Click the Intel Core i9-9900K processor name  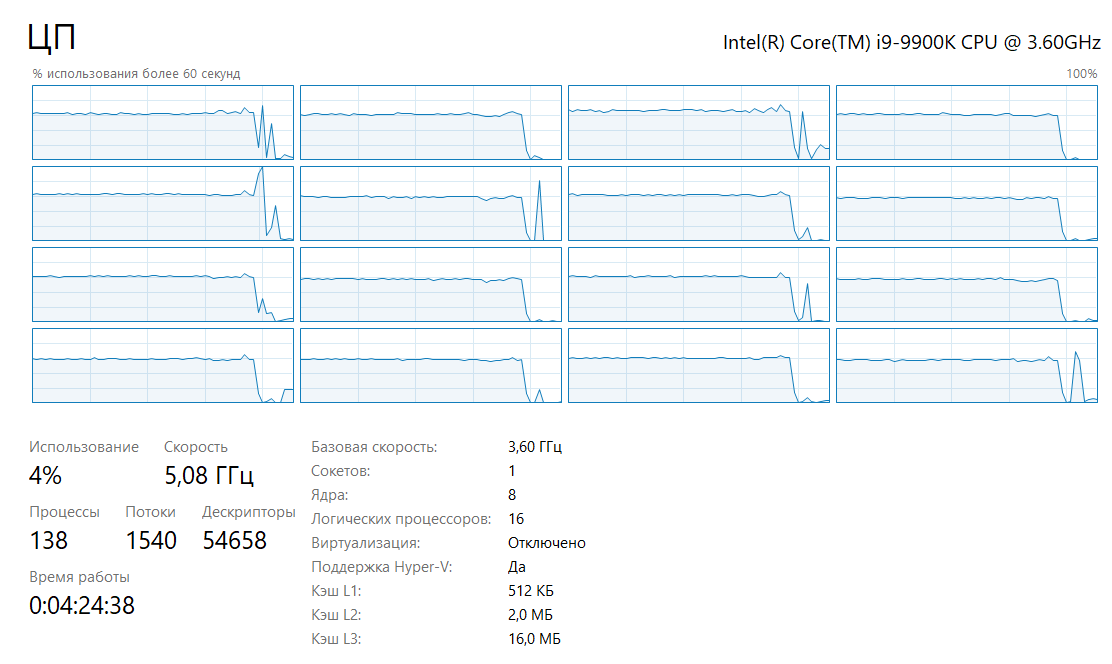coord(911,42)
